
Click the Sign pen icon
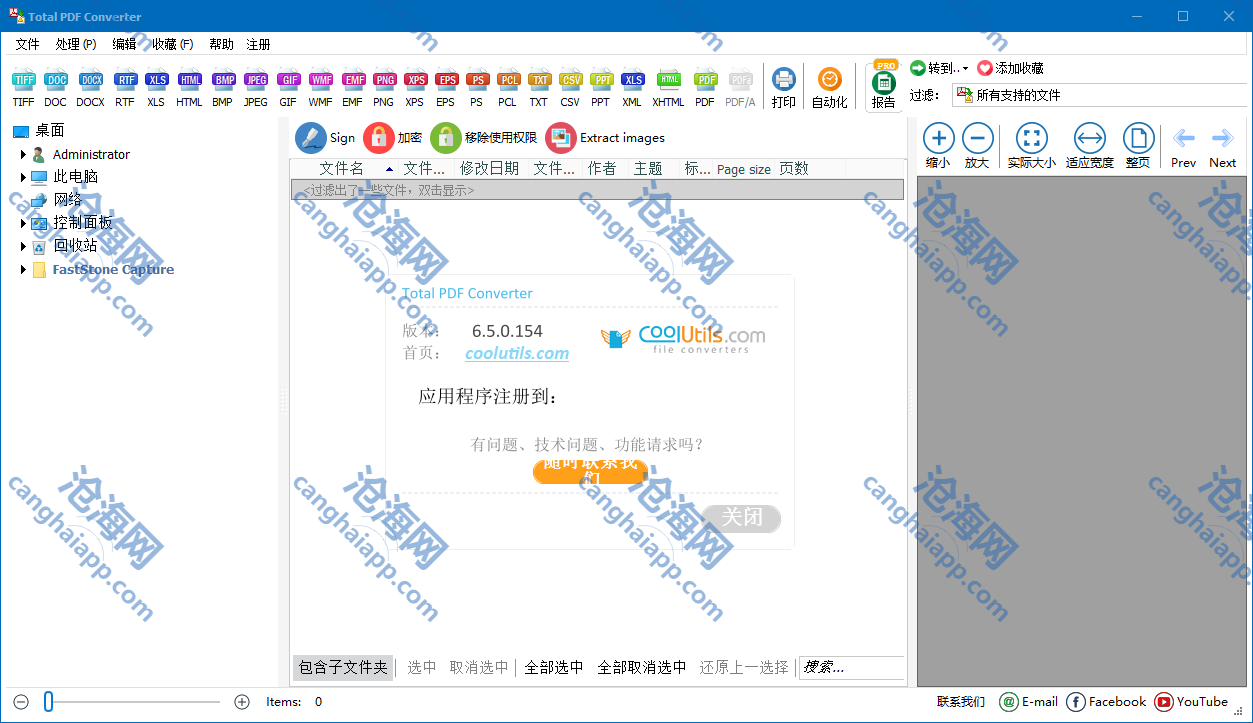coord(311,138)
